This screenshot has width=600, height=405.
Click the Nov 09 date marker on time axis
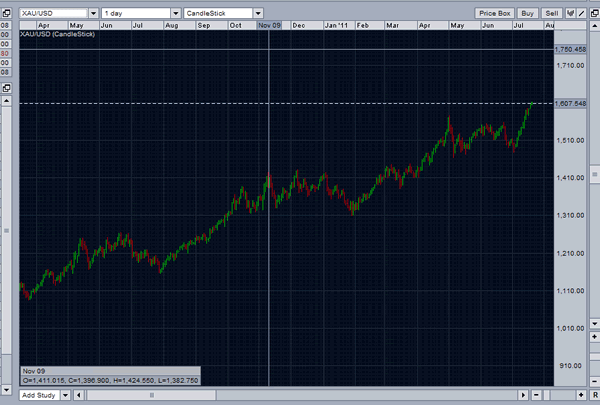[x=269, y=23]
